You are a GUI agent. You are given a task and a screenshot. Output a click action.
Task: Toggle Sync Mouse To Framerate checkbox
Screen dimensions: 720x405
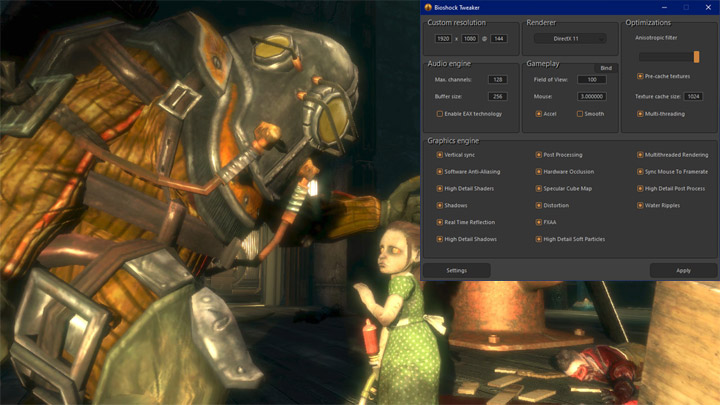pyautogui.click(x=640, y=172)
